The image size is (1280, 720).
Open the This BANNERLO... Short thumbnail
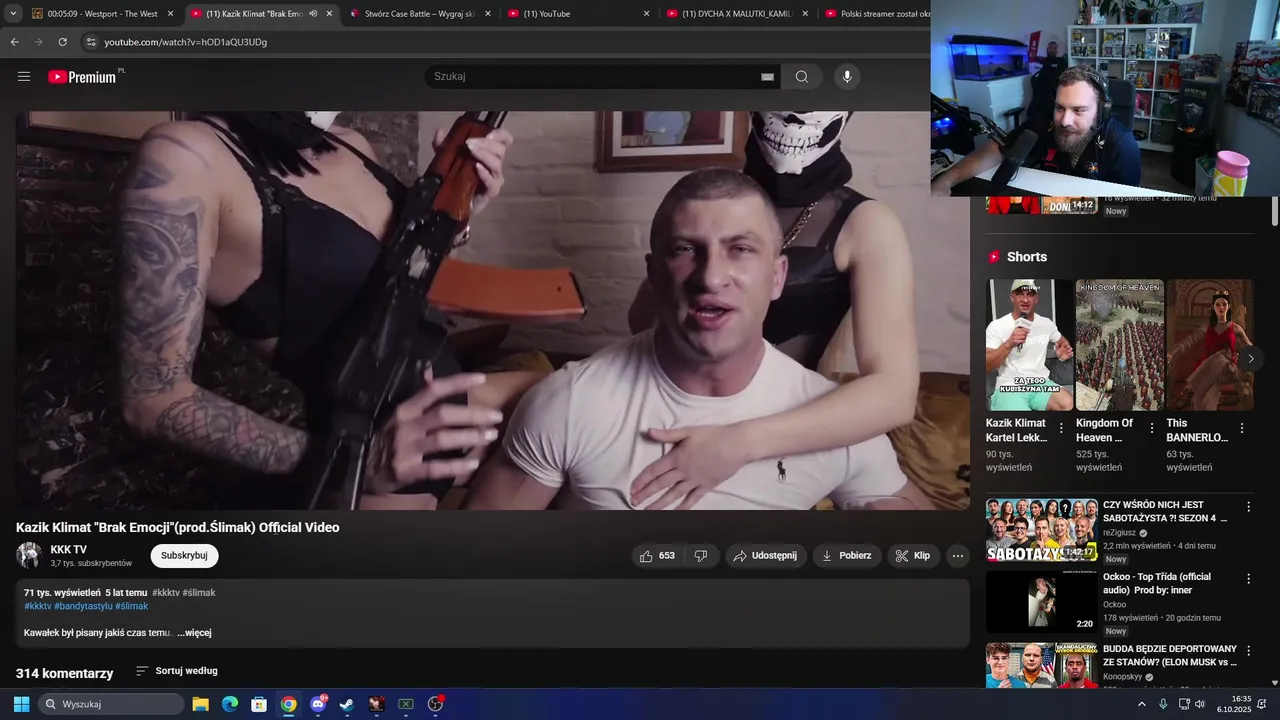pyautogui.click(x=1210, y=345)
